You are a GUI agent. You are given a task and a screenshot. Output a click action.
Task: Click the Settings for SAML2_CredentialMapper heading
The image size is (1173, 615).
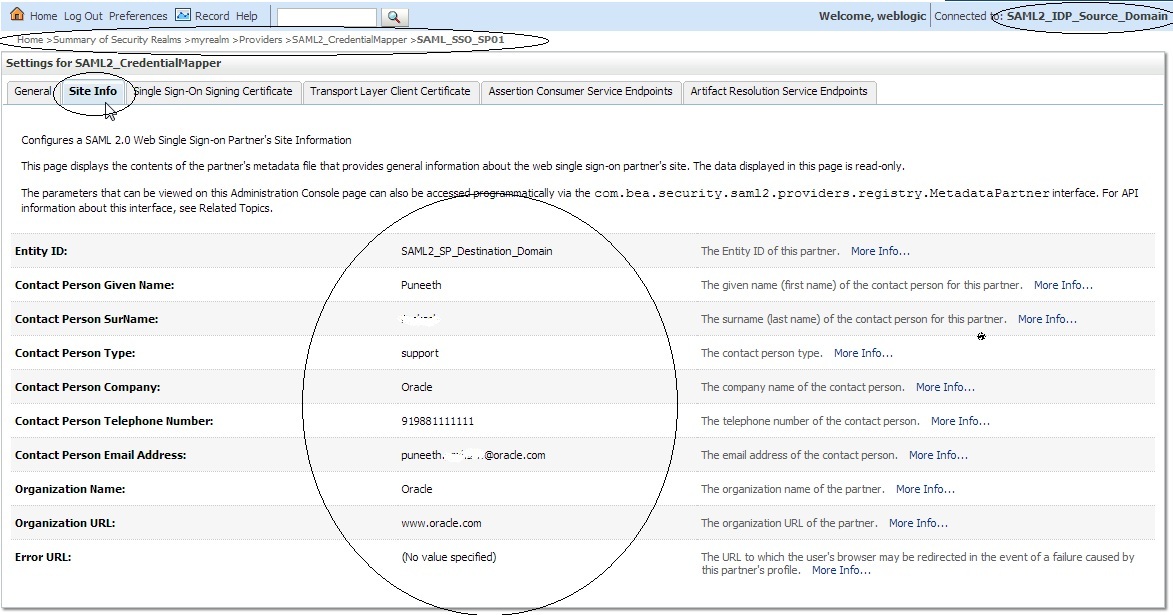(114, 63)
